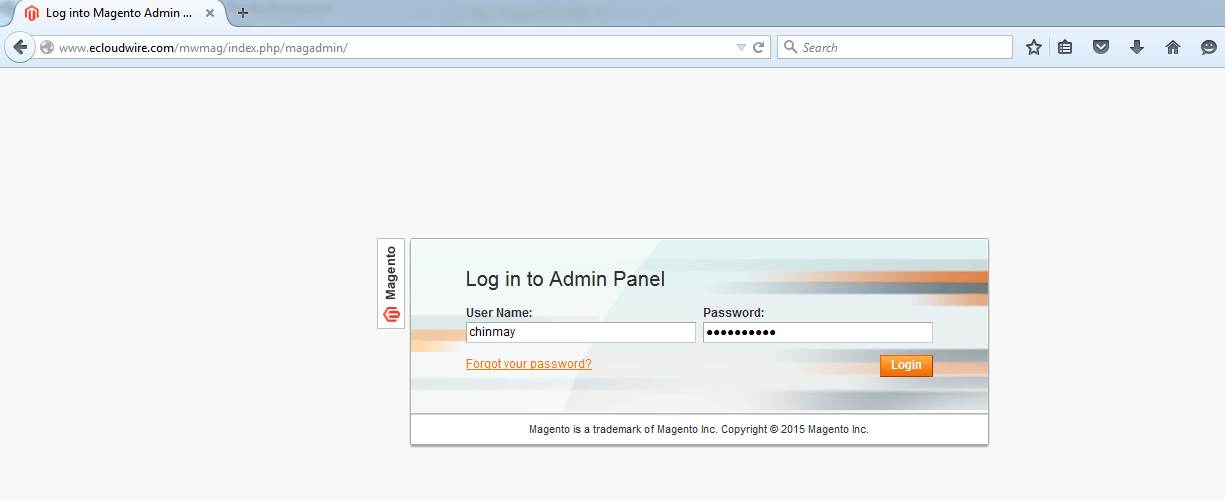Click the Password label
1228x500 pixels.
(x=734, y=313)
